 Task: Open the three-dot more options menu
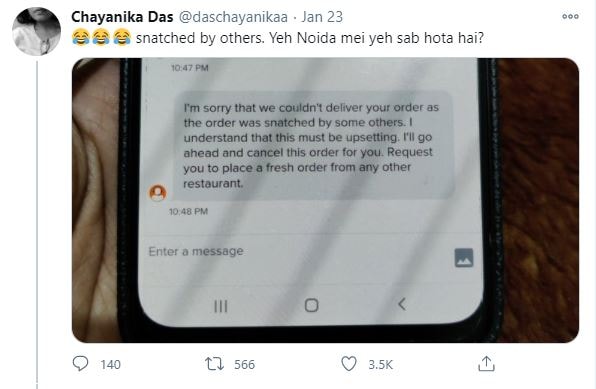pos(570,16)
